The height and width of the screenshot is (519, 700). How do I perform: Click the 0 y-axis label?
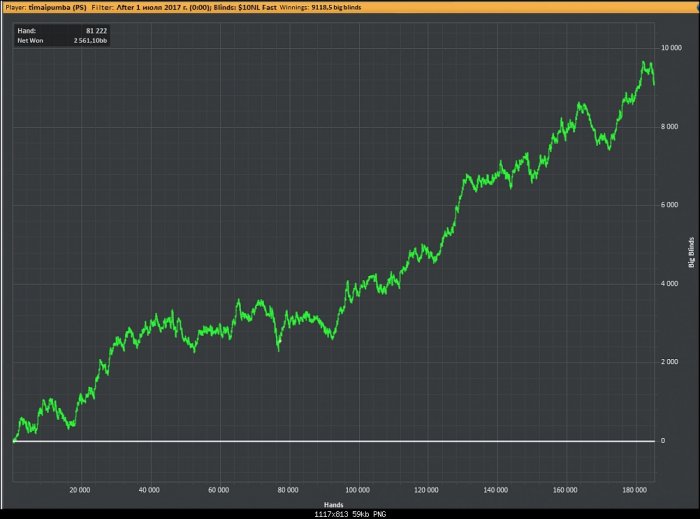tap(663, 440)
